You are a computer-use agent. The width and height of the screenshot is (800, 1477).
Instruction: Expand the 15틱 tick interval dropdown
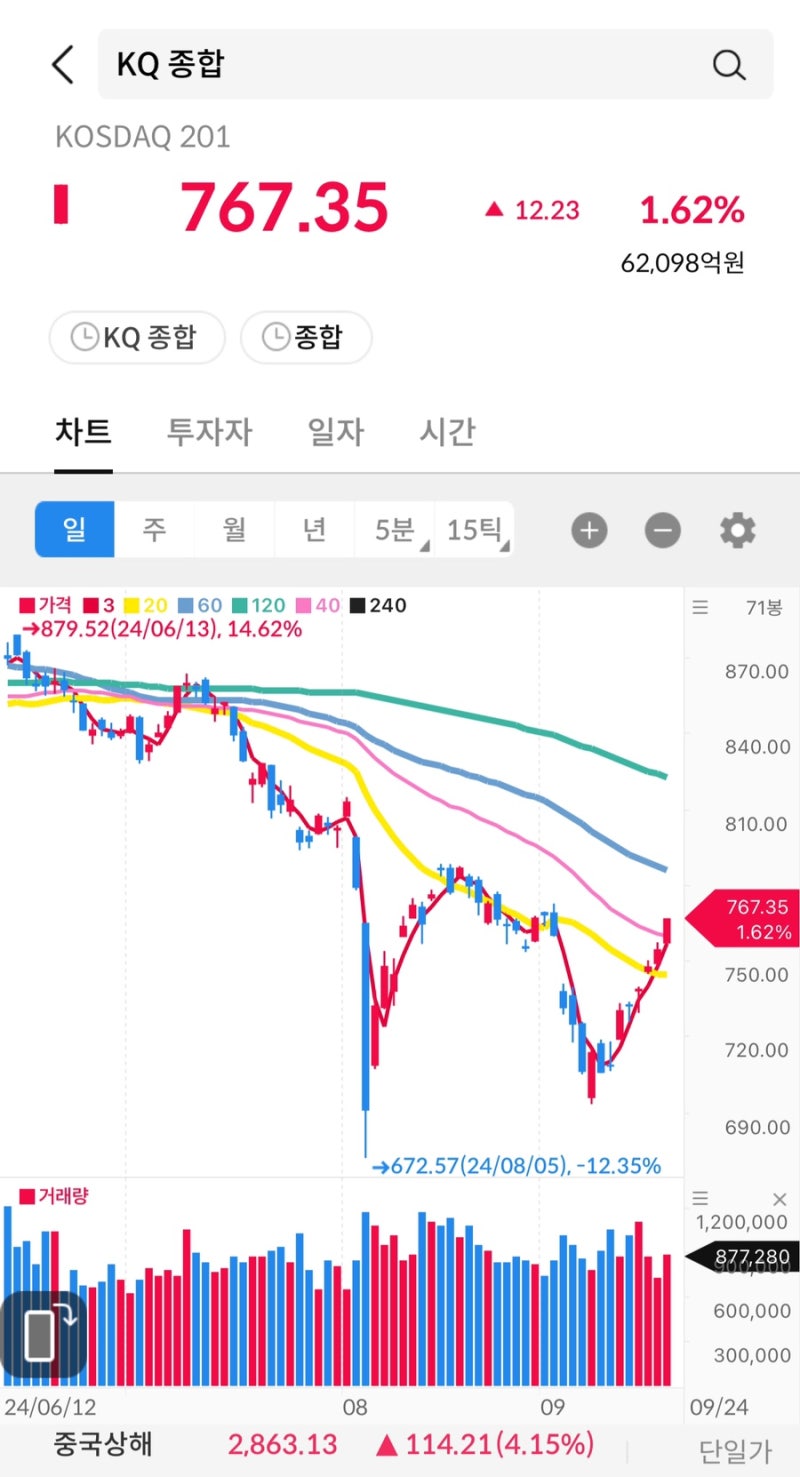(475, 529)
